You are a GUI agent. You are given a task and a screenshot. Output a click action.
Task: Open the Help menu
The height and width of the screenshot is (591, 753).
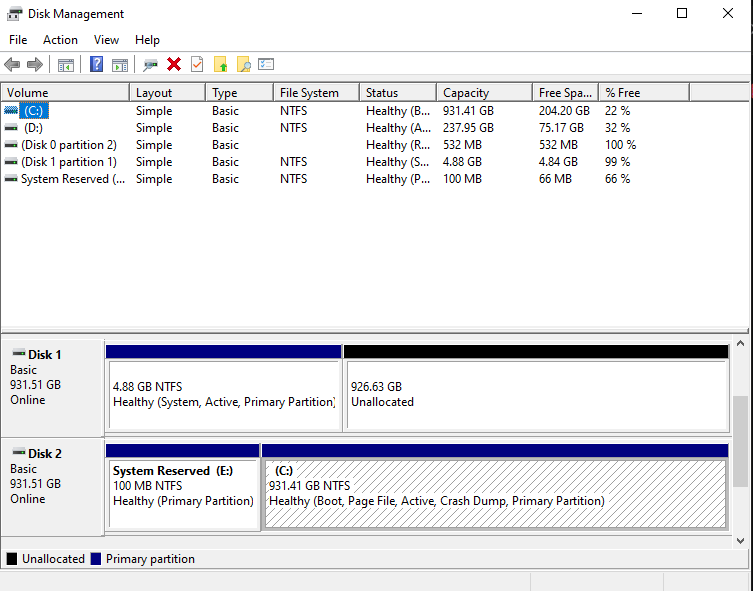tap(147, 40)
